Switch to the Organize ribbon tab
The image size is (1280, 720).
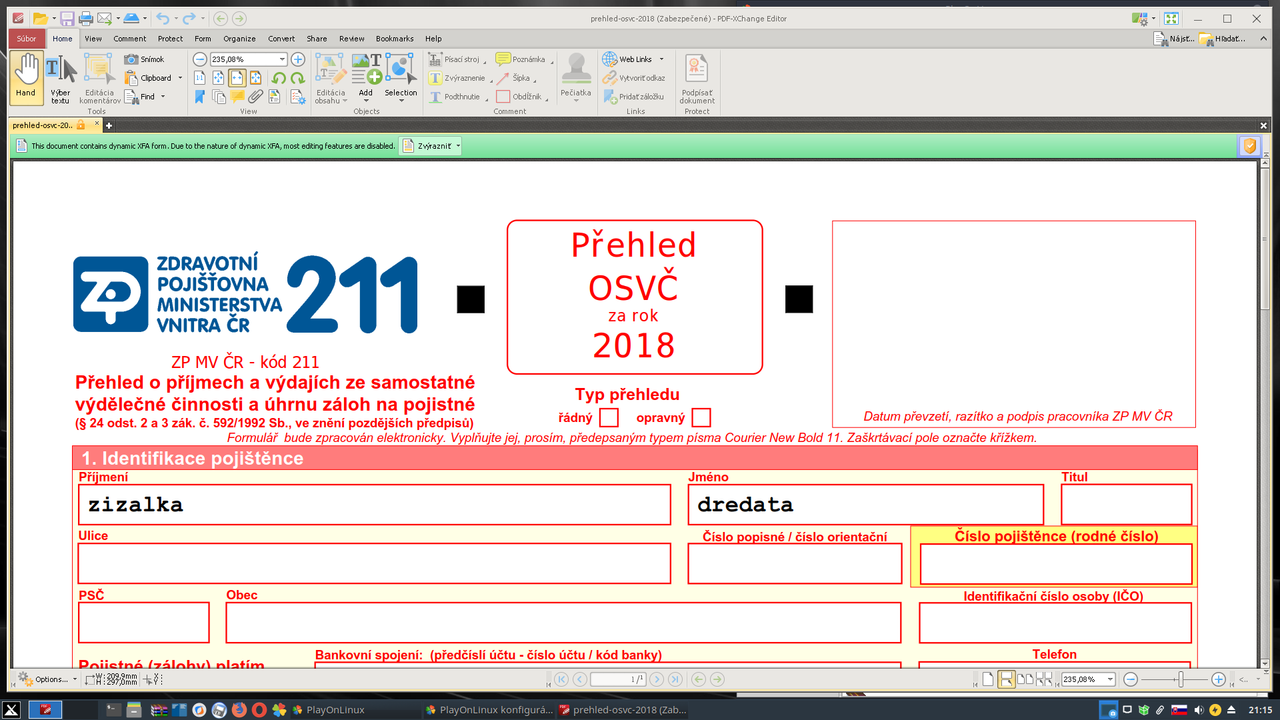[x=240, y=38]
